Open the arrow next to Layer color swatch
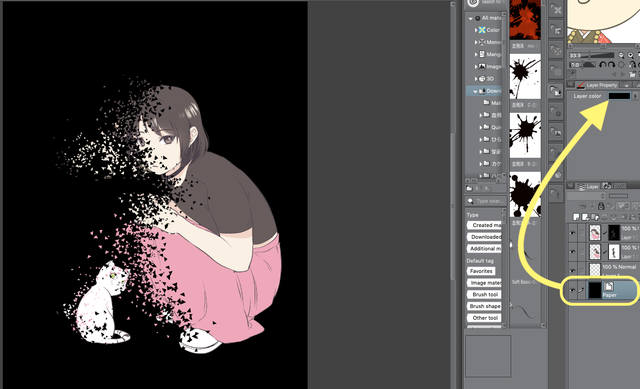The image size is (640, 389). [x=635, y=96]
